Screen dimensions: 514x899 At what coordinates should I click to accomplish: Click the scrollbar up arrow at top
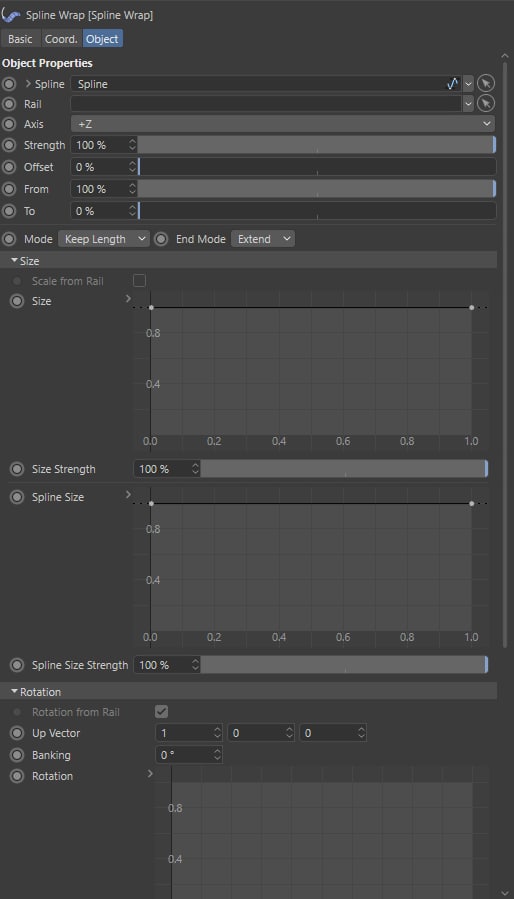click(505, 56)
